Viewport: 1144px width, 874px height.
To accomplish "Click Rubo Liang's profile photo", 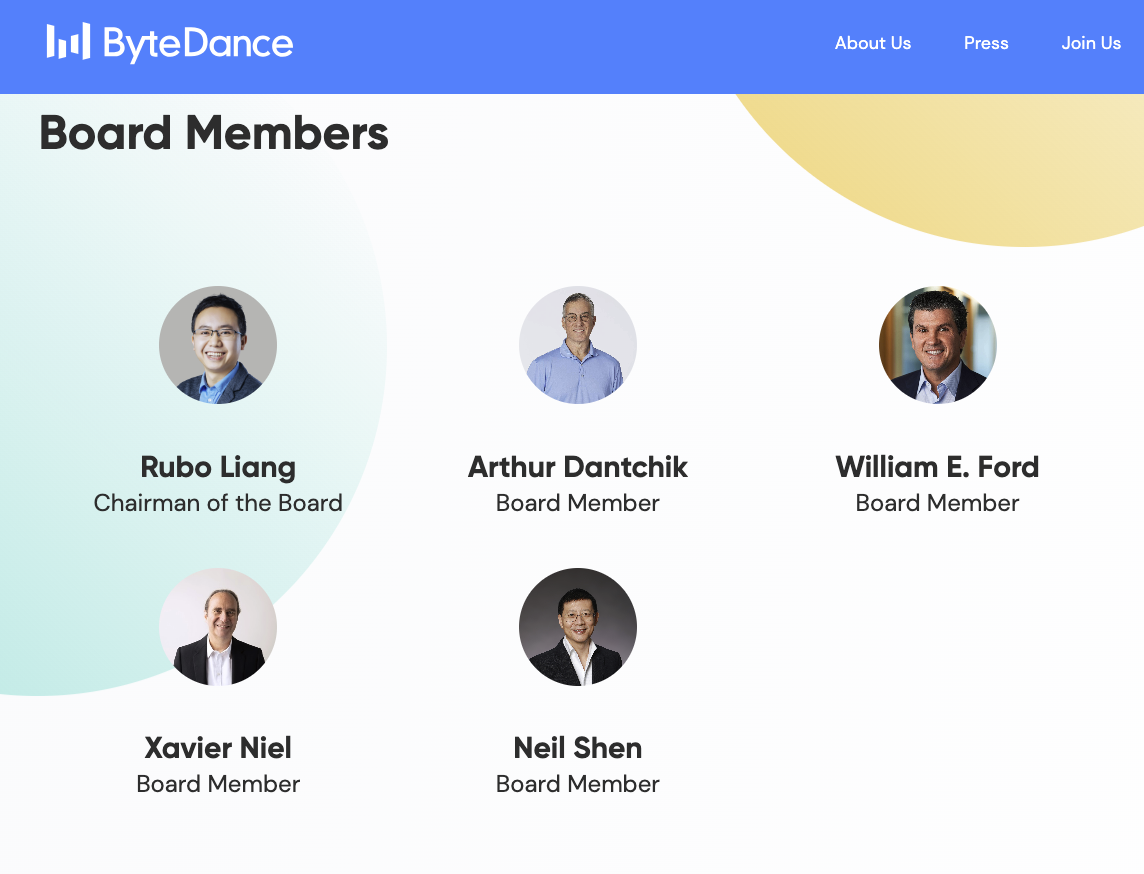I will (x=218, y=345).
